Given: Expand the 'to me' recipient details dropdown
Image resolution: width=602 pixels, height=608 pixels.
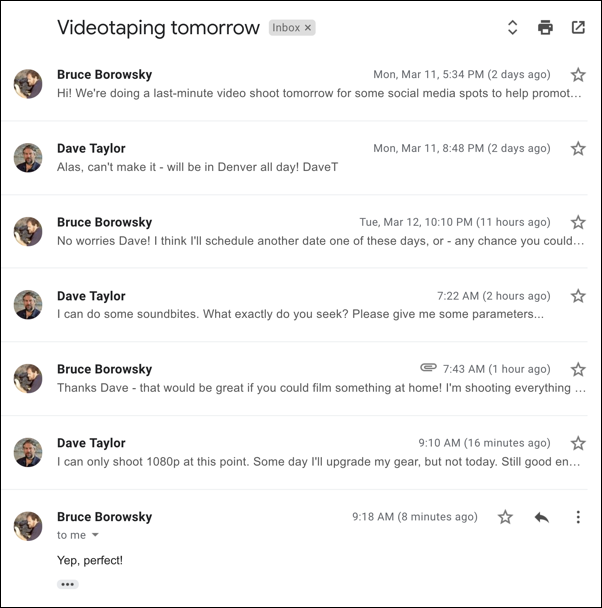Looking at the screenshot, I should 95,535.
